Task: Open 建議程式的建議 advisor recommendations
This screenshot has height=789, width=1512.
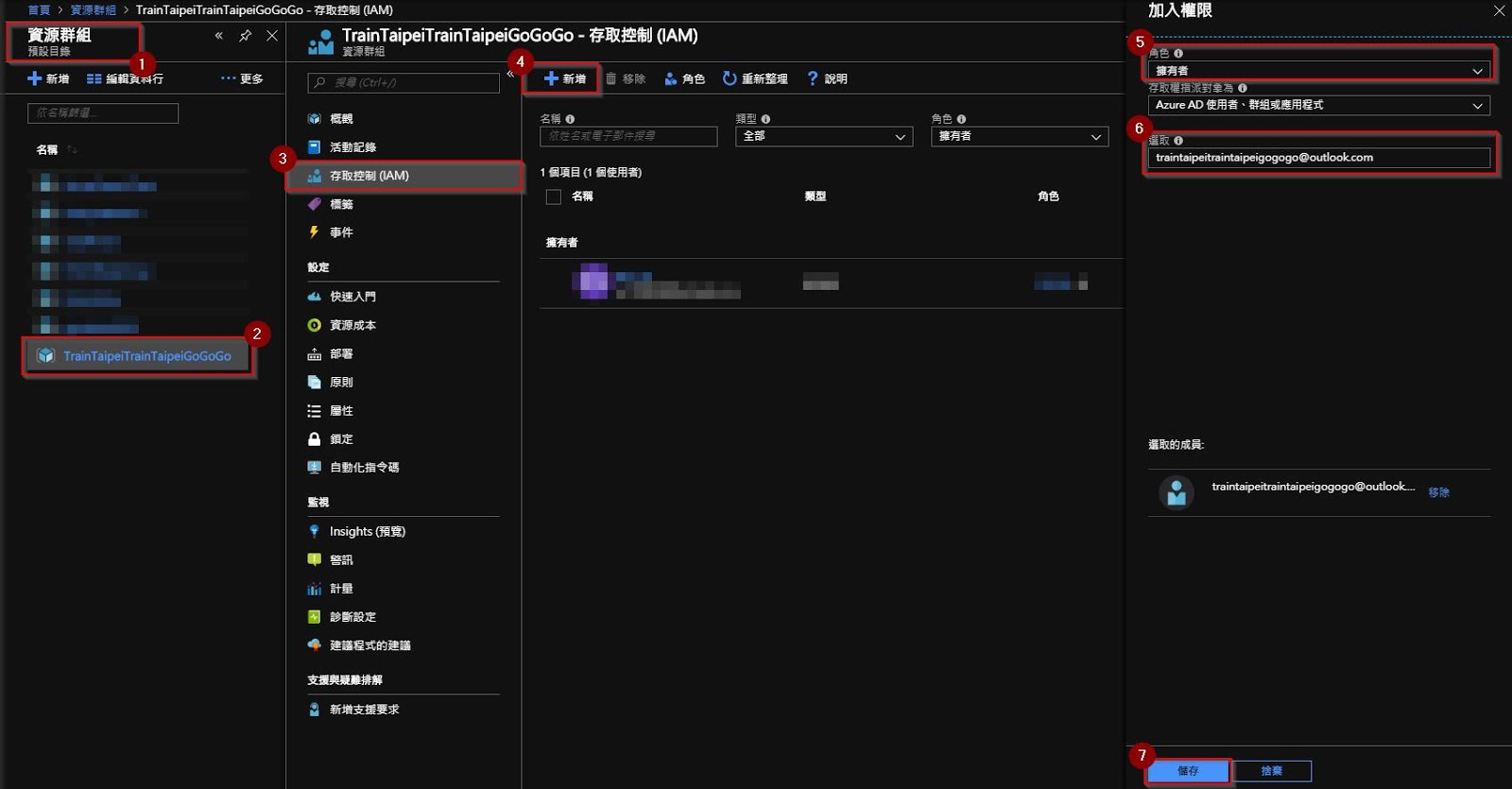Action: pyautogui.click(x=369, y=645)
